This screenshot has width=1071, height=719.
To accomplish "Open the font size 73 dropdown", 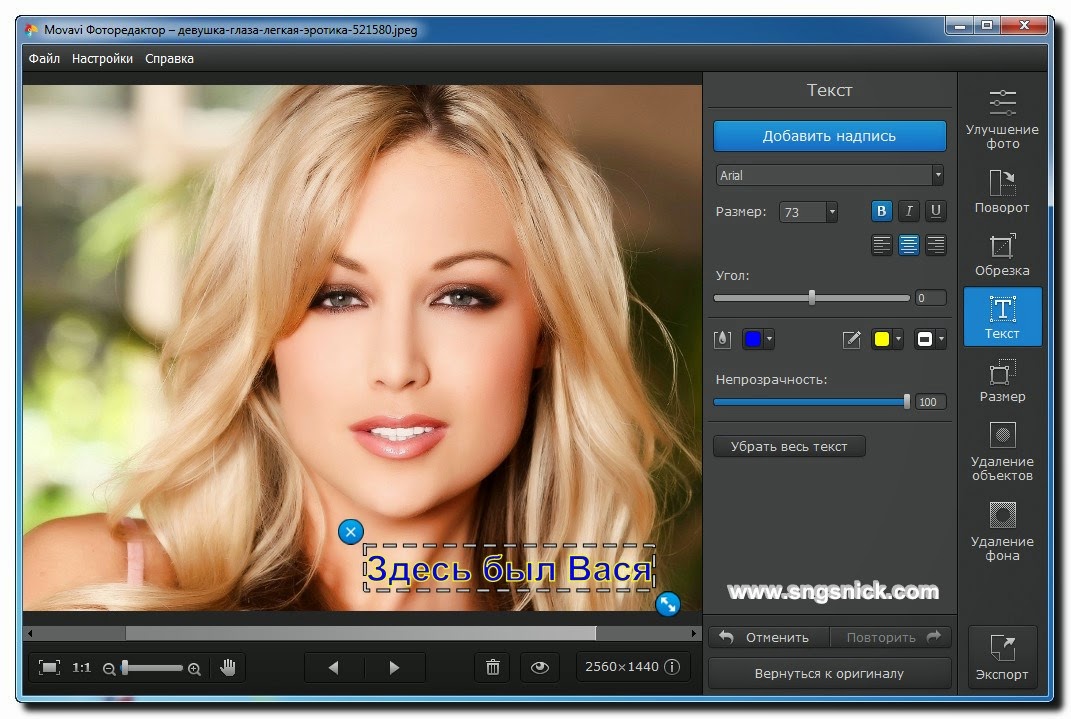I will pos(831,212).
